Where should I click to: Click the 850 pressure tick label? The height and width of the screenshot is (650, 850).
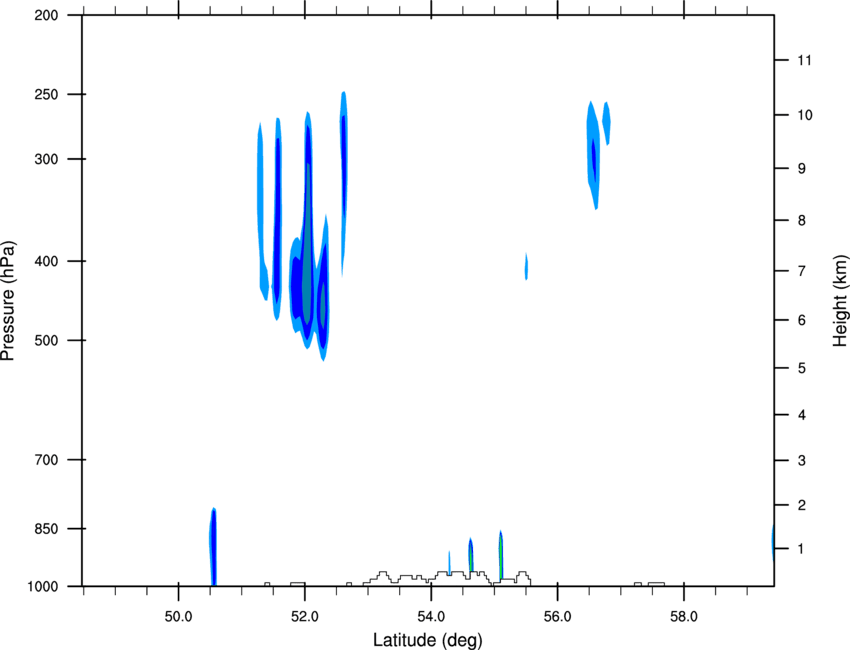click(x=46, y=529)
